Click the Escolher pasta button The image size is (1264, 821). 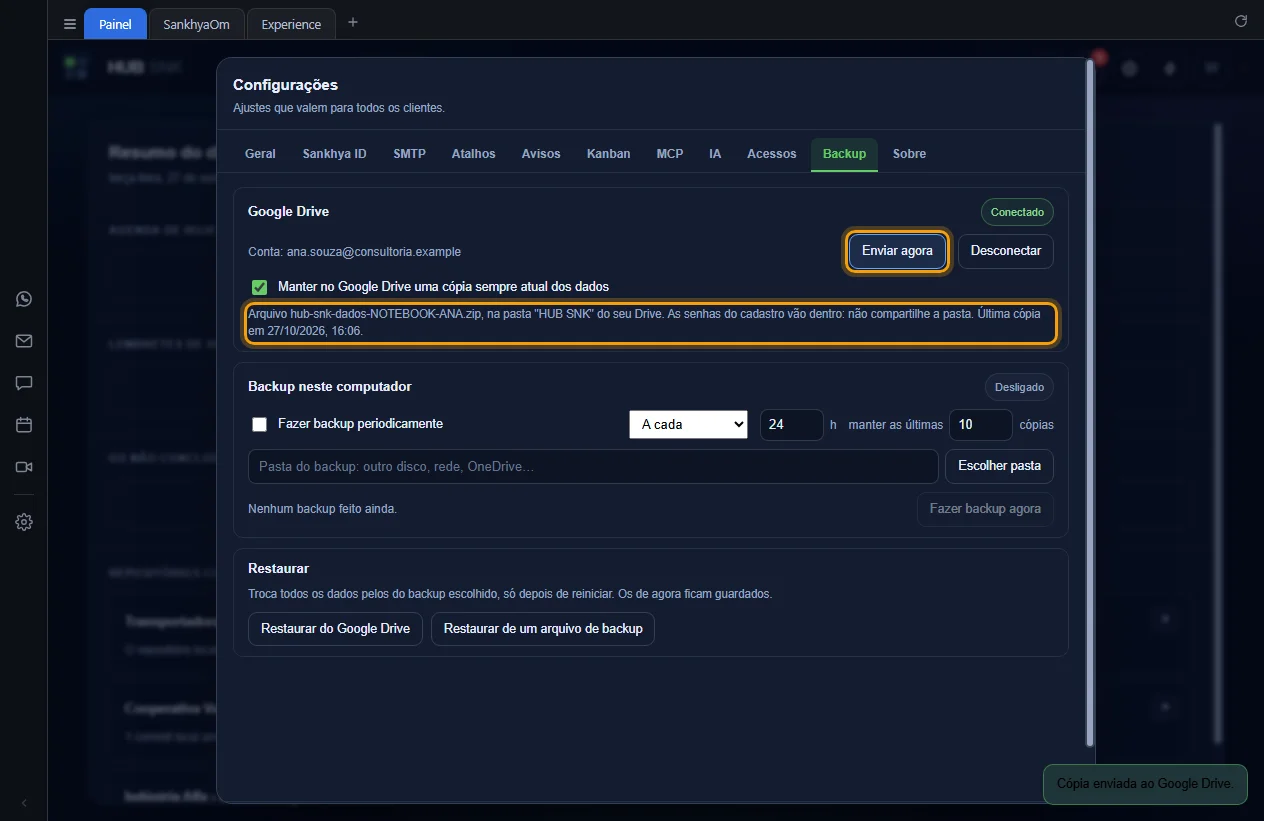coord(999,466)
